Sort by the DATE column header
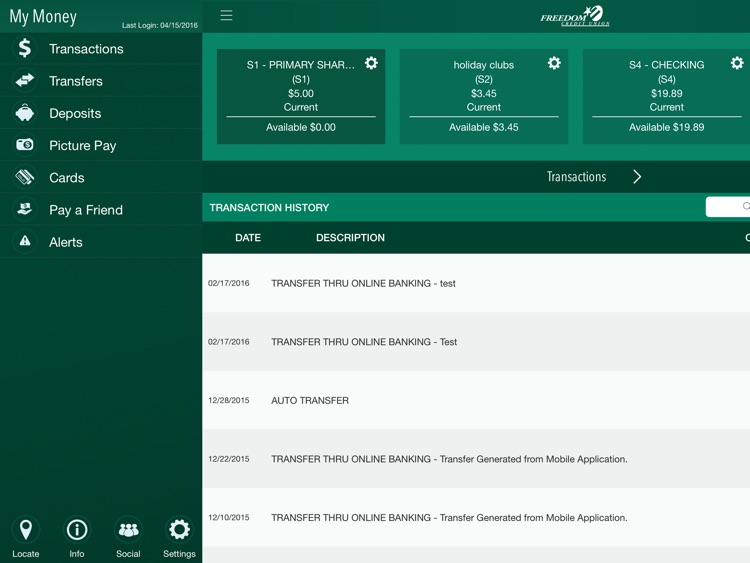The image size is (750, 563). click(248, 238)
